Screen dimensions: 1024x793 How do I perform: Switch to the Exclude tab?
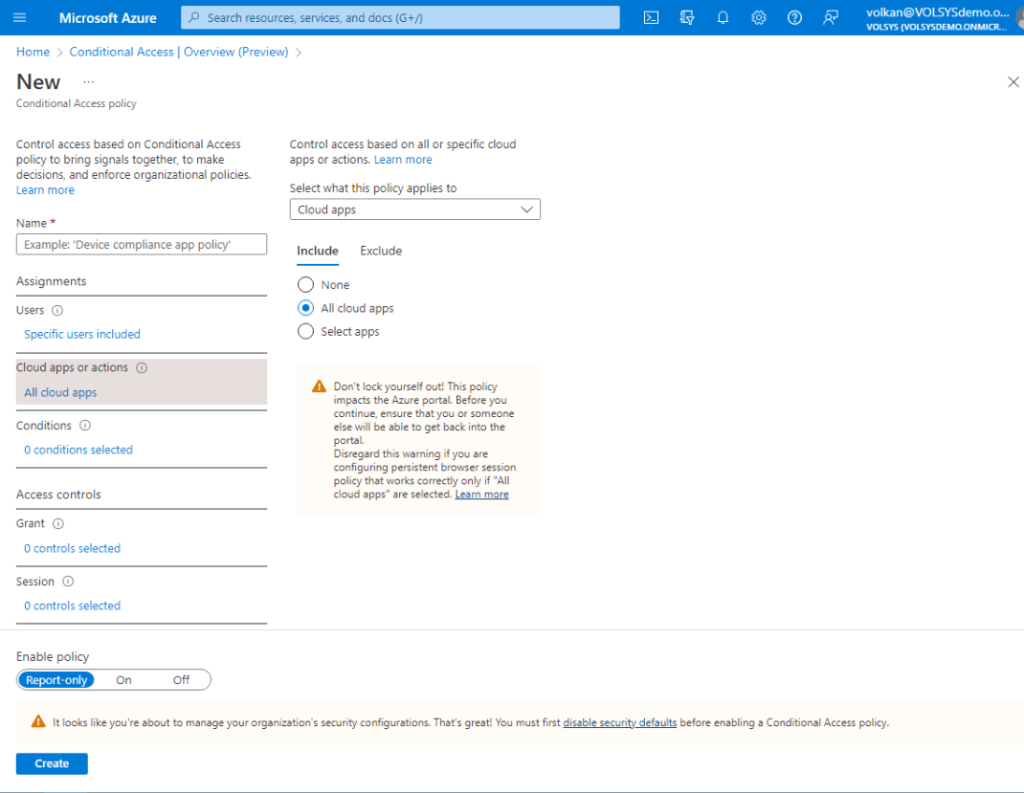(381, 251)
